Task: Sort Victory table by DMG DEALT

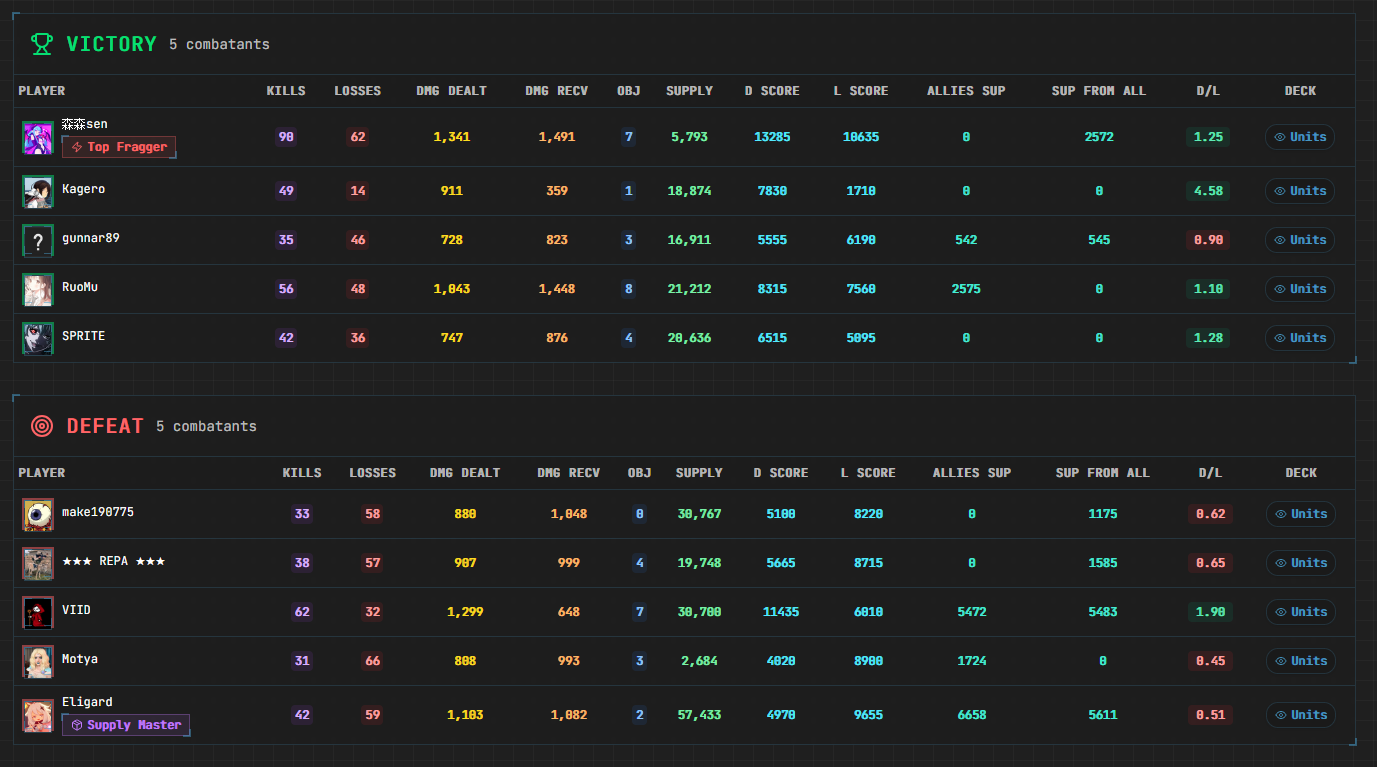Action: 452,91
